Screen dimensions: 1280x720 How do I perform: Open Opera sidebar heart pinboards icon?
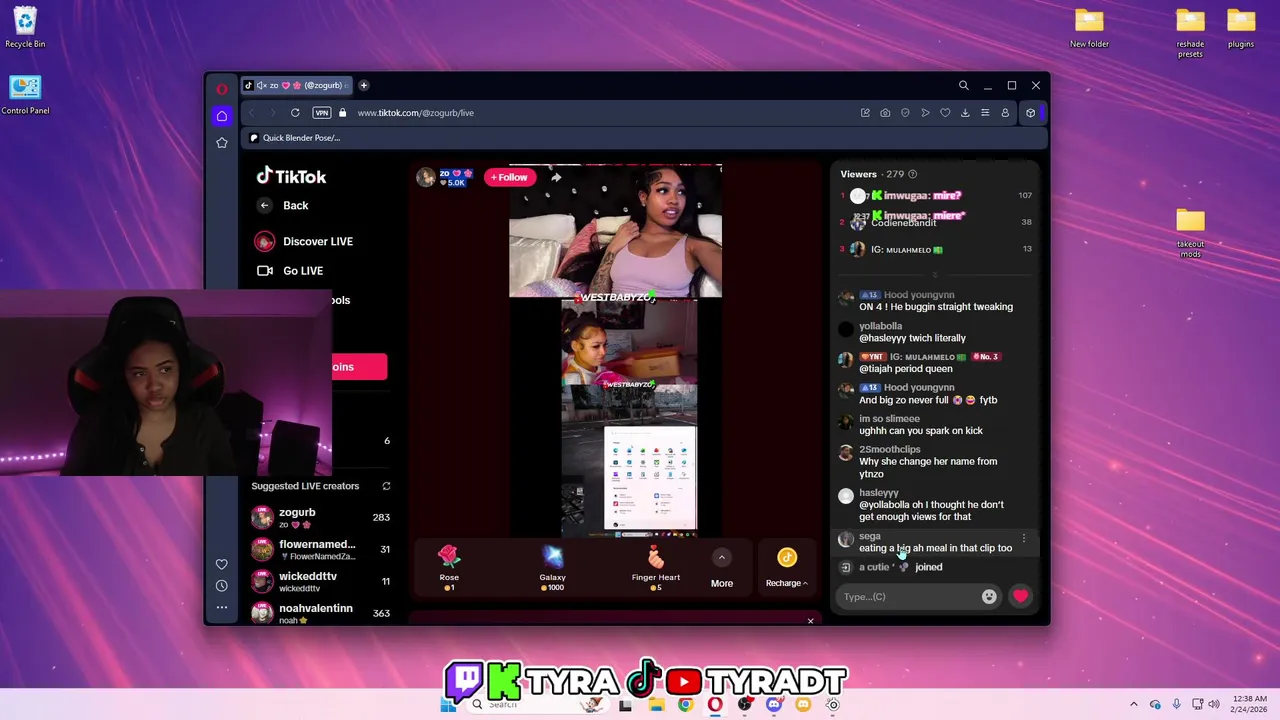222,564
